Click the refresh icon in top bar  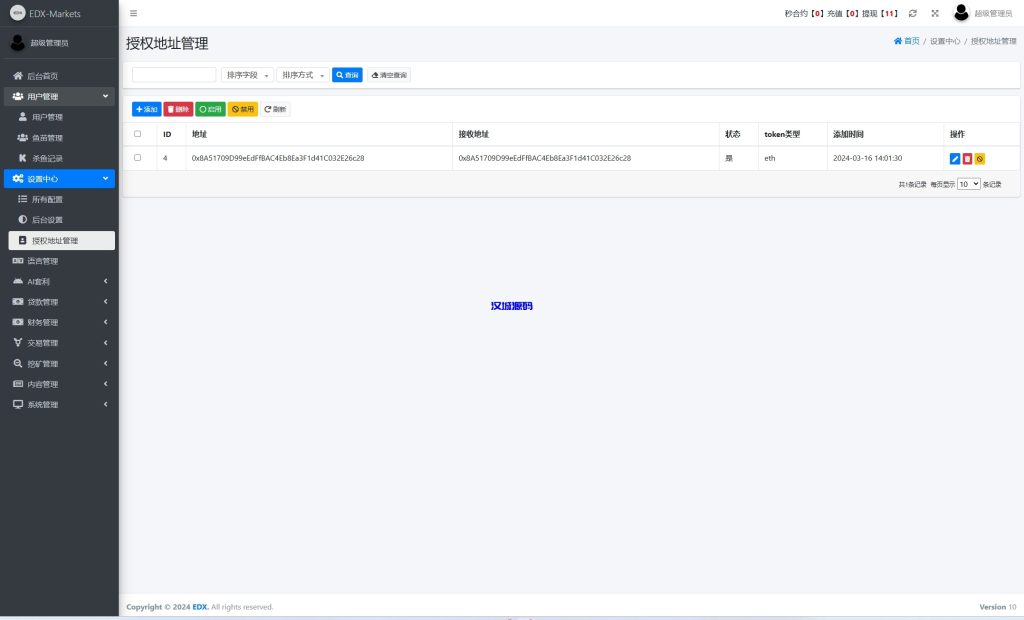coord(912,13)
